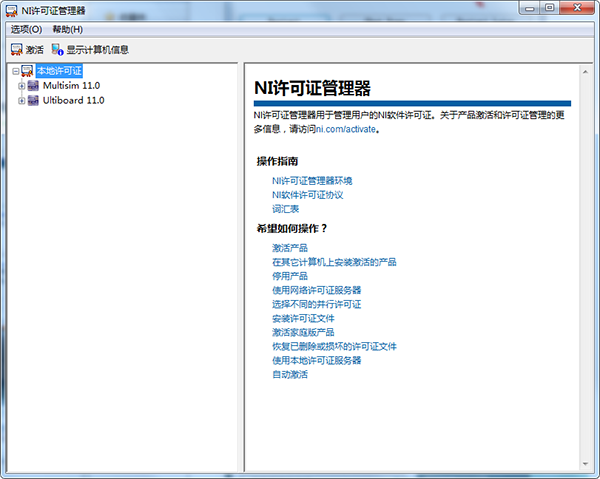Image resolution: width=600 pixels, height=479 pixels.
Task: Expand the Multisim 11.0 tree node
Action: [21, 86]
